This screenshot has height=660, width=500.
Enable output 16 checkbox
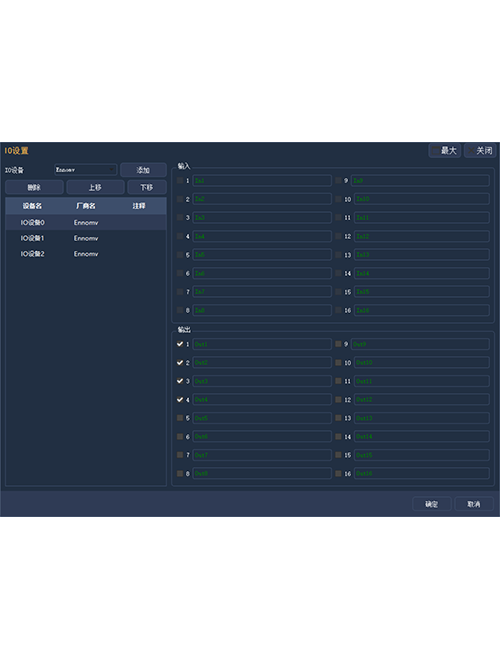pos(338,474)
